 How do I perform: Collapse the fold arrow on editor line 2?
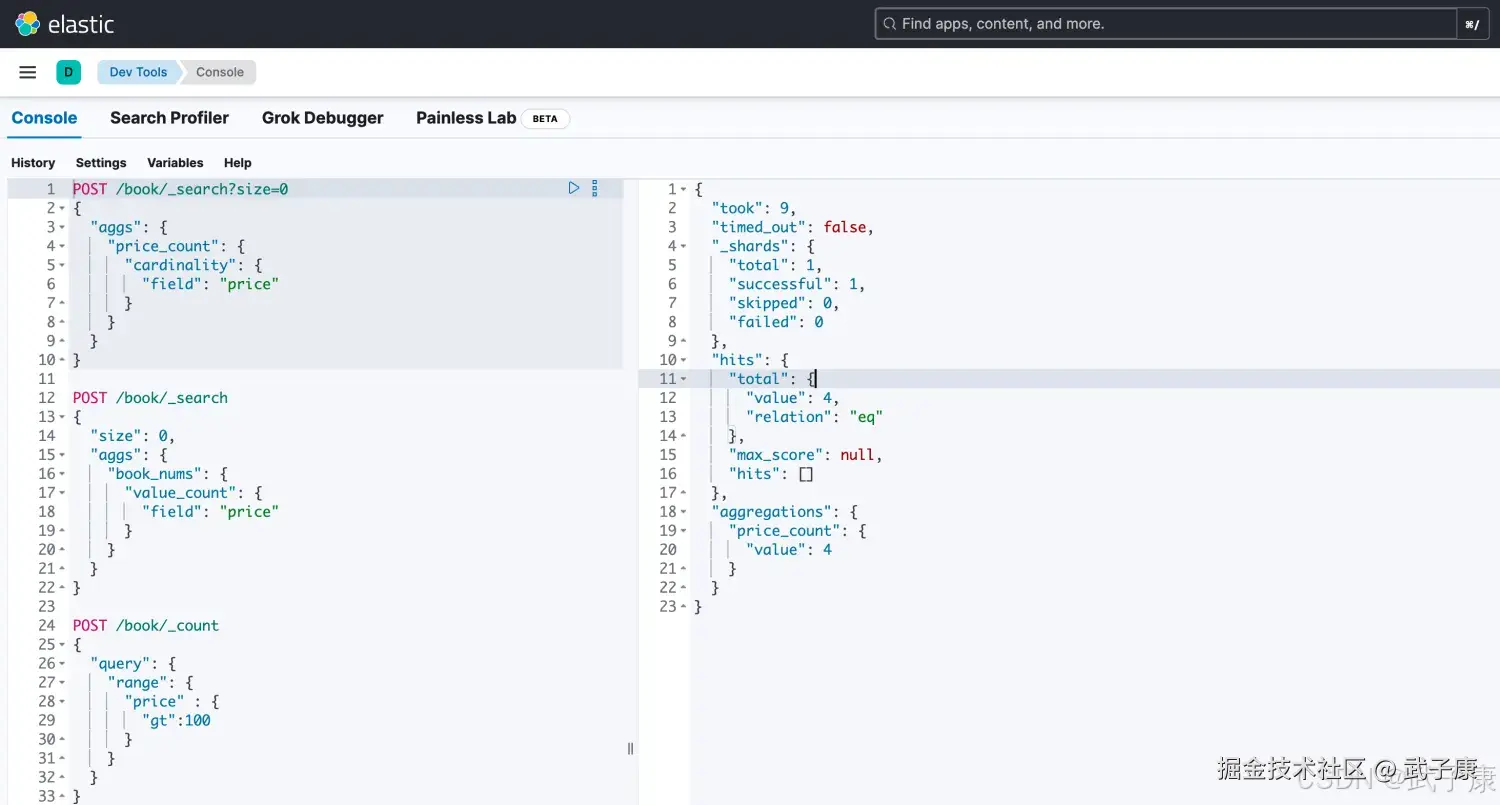[62, 208]
